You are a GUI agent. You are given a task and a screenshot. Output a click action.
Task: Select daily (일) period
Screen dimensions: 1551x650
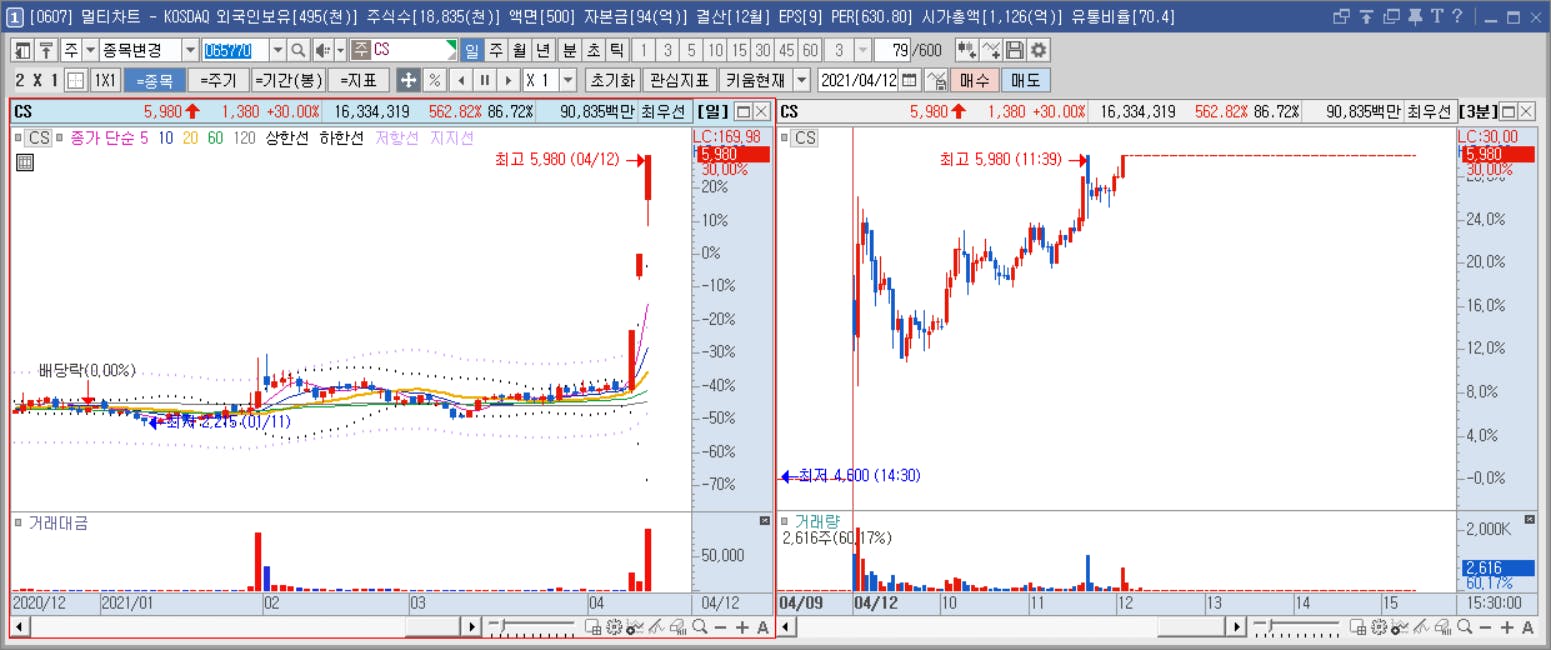click(x=471, y=51)
